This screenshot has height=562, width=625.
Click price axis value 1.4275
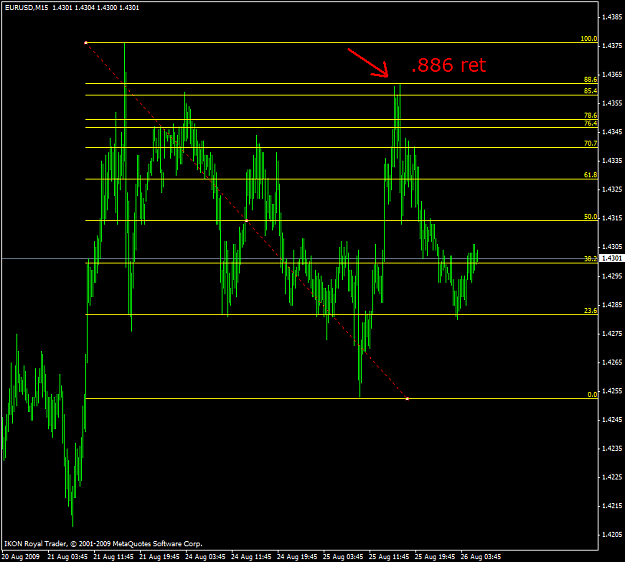click(x=612, y=334)
